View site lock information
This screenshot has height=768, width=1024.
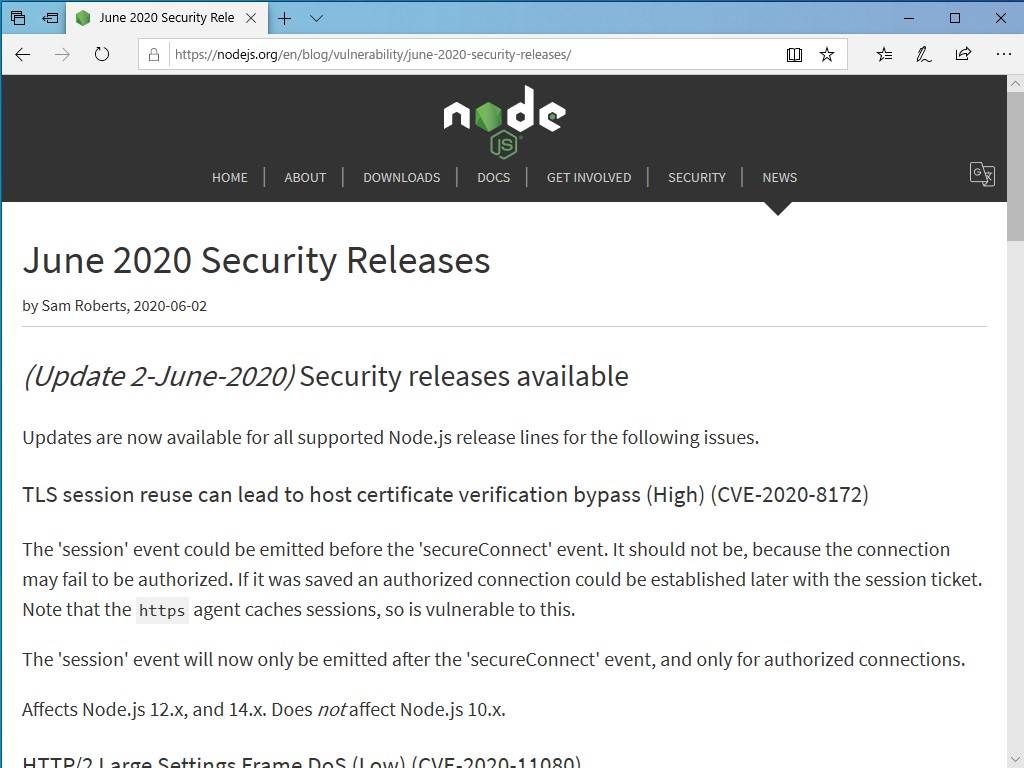[x=154, y=55]
